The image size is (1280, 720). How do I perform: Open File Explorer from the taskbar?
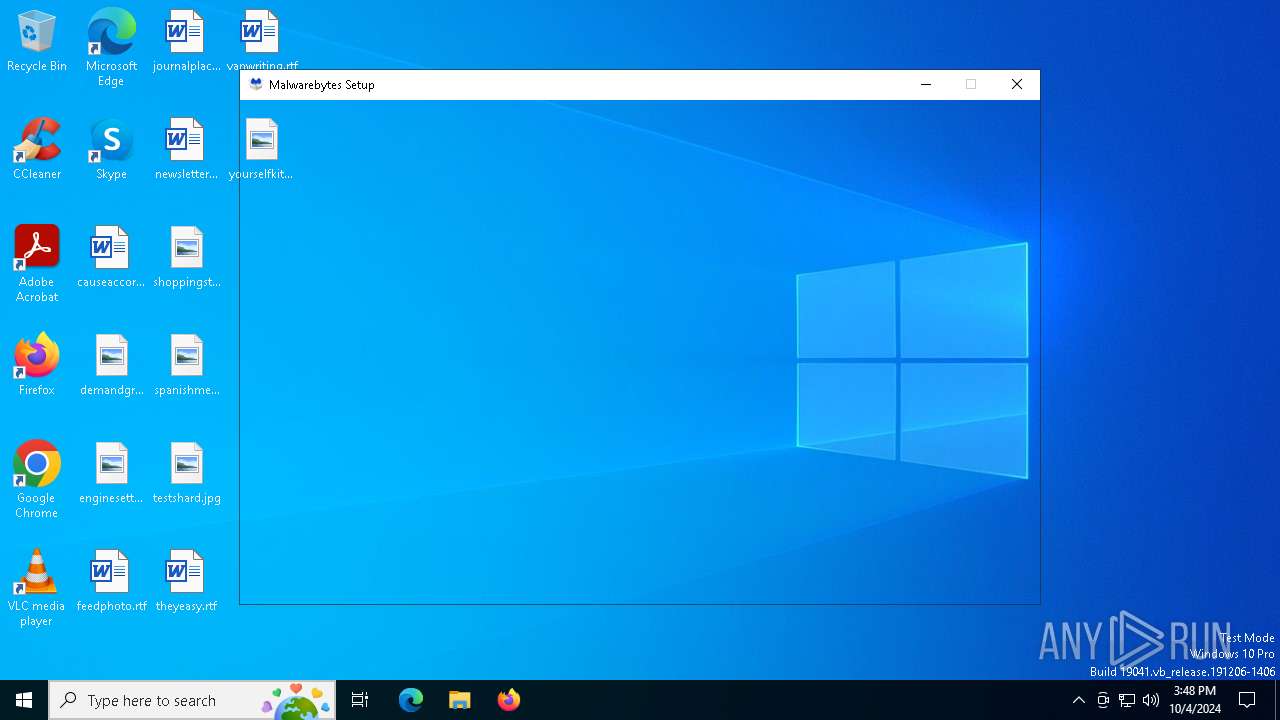[460, 700]
